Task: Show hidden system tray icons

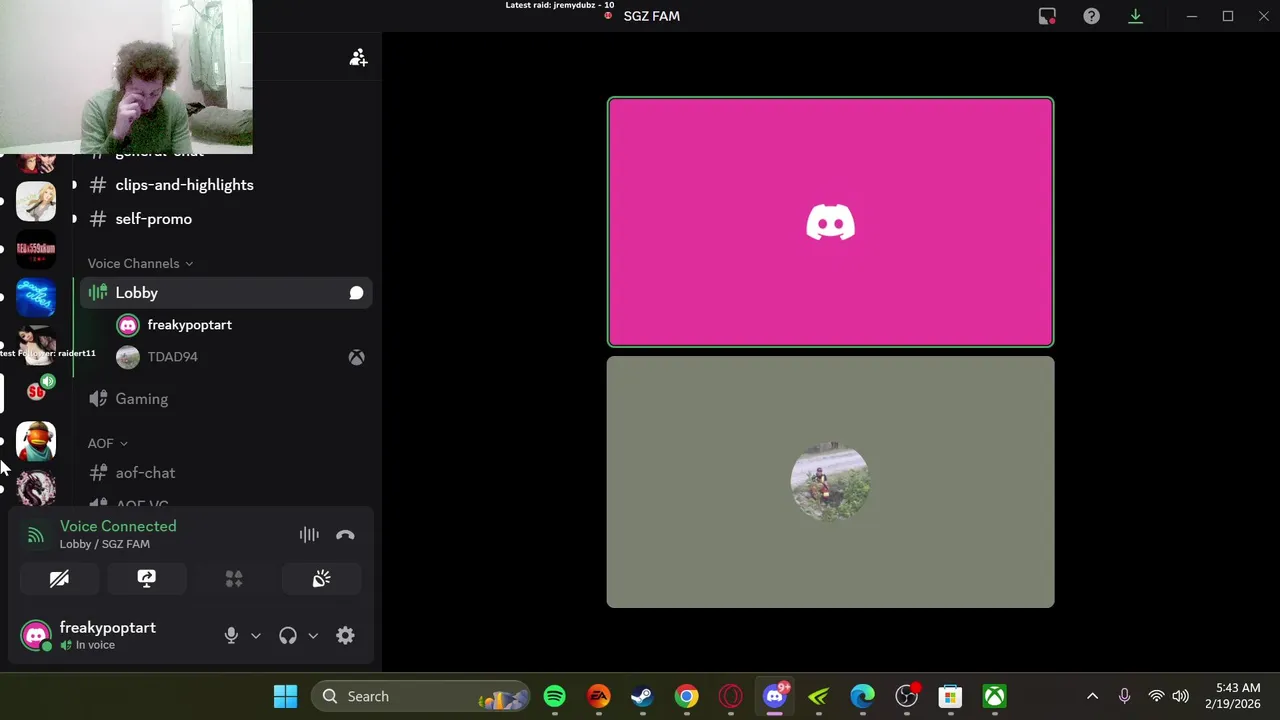Action: 1092,696
